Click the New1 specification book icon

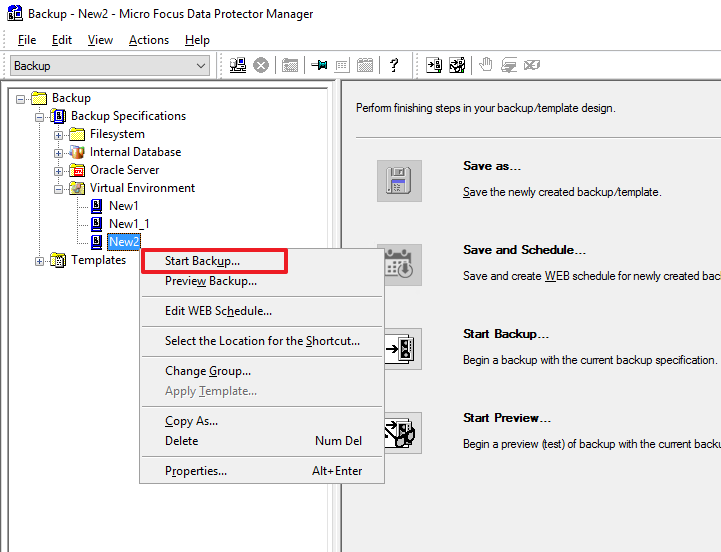pyautogui.click(x=96, y=206)
